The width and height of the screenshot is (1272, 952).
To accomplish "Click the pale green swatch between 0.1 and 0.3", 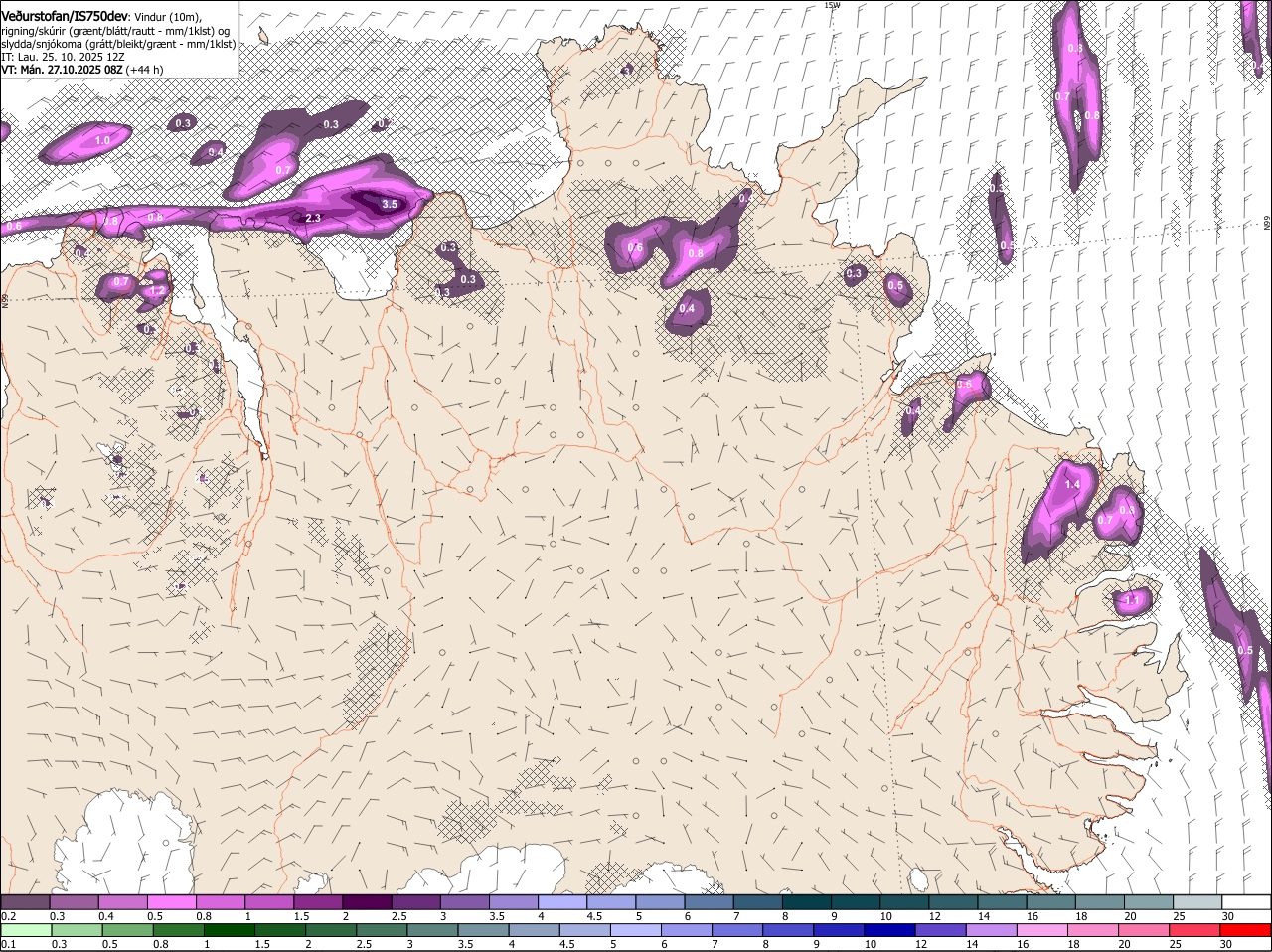I will pos(26,931).
